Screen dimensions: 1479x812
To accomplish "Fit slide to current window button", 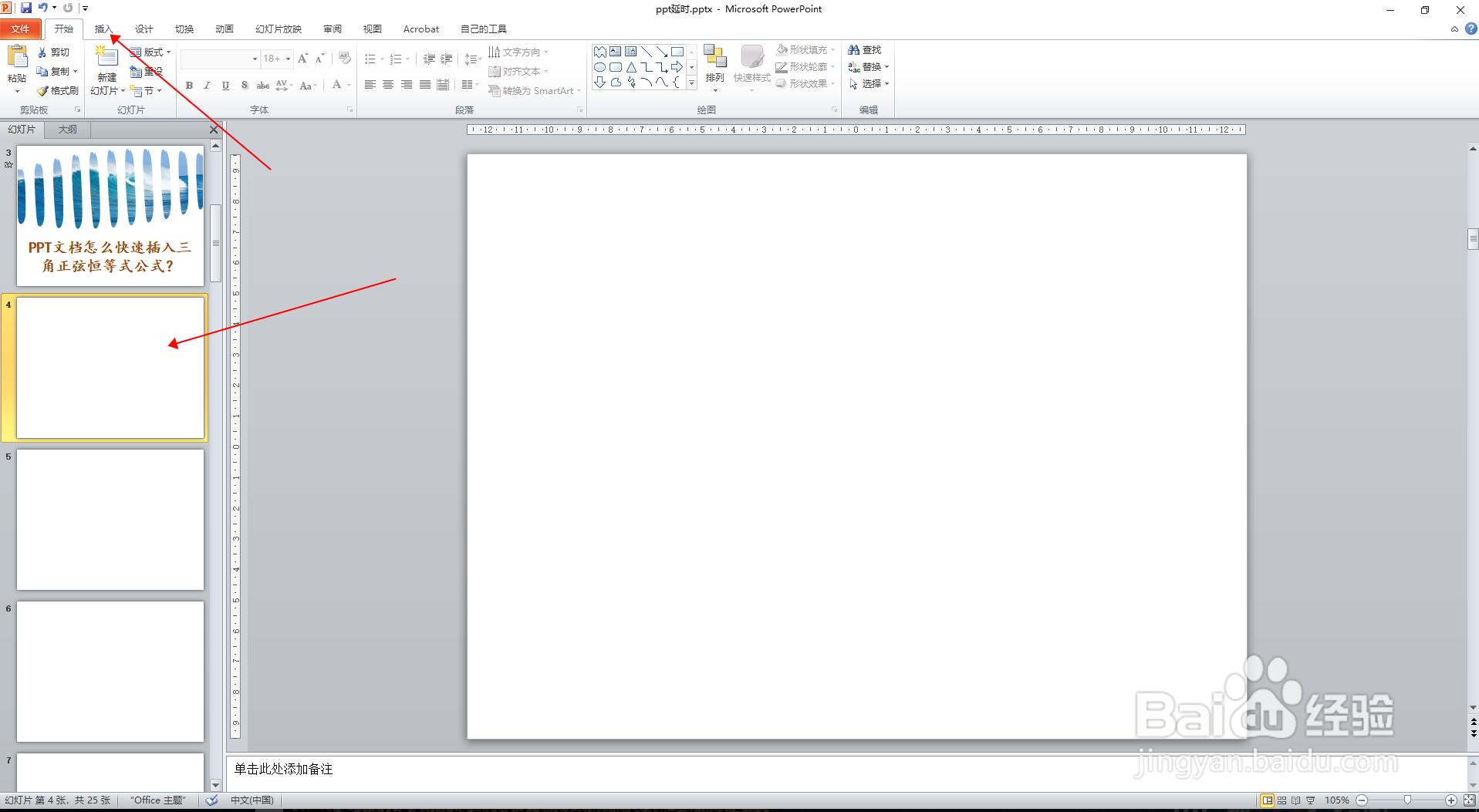I will [x=1470, y=800].
